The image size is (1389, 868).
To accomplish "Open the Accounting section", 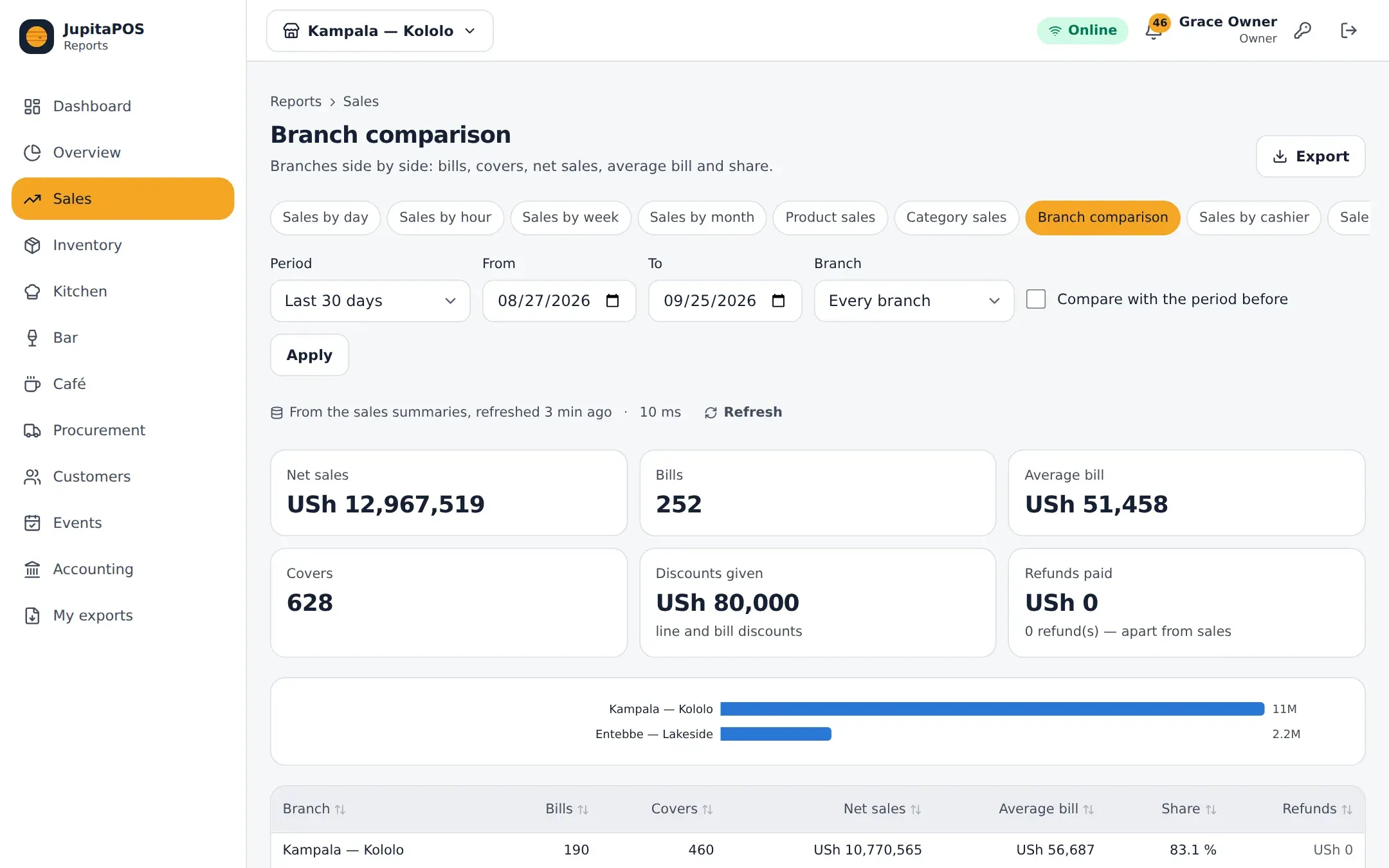I will pyautogui.click(x=123, y=569).
